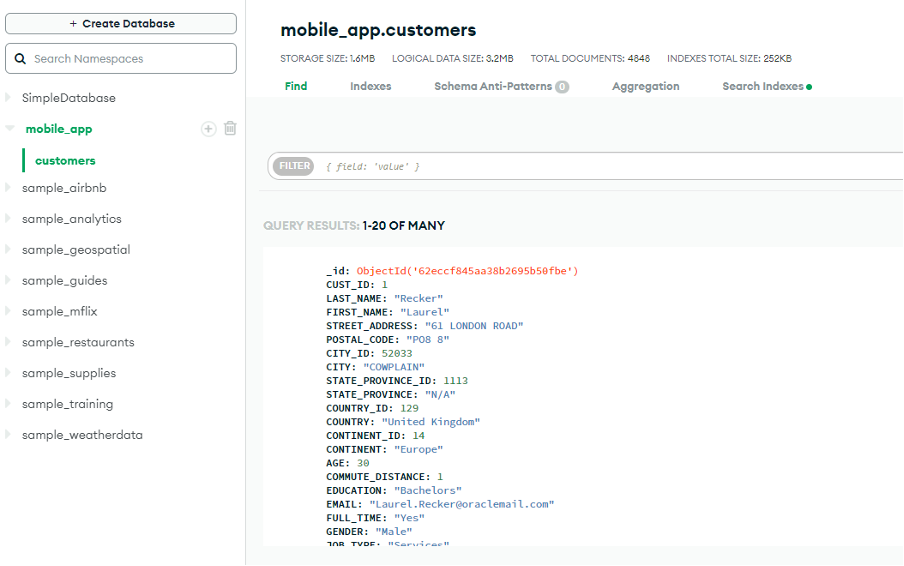
Task: Expand the sample_mflix database arrow
Action: 7,311
